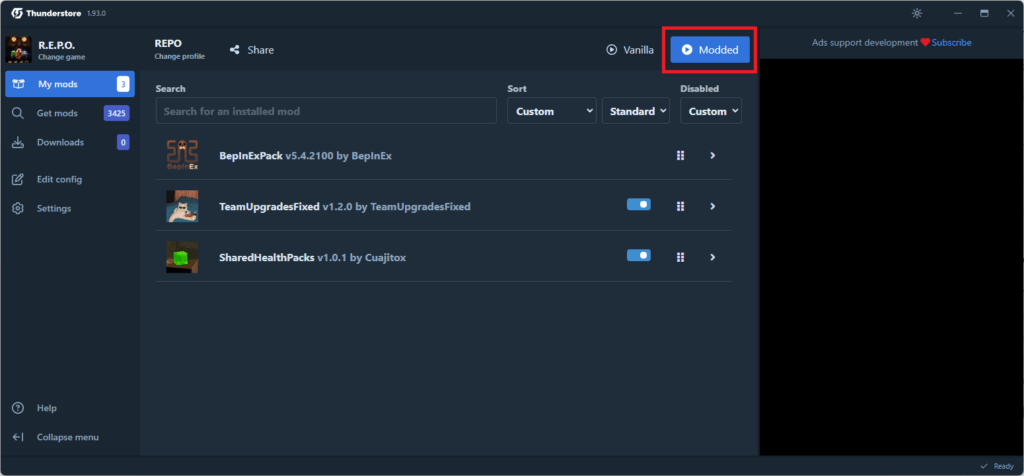Open Edit config page

pyautogui.click(x=70, y=179)
